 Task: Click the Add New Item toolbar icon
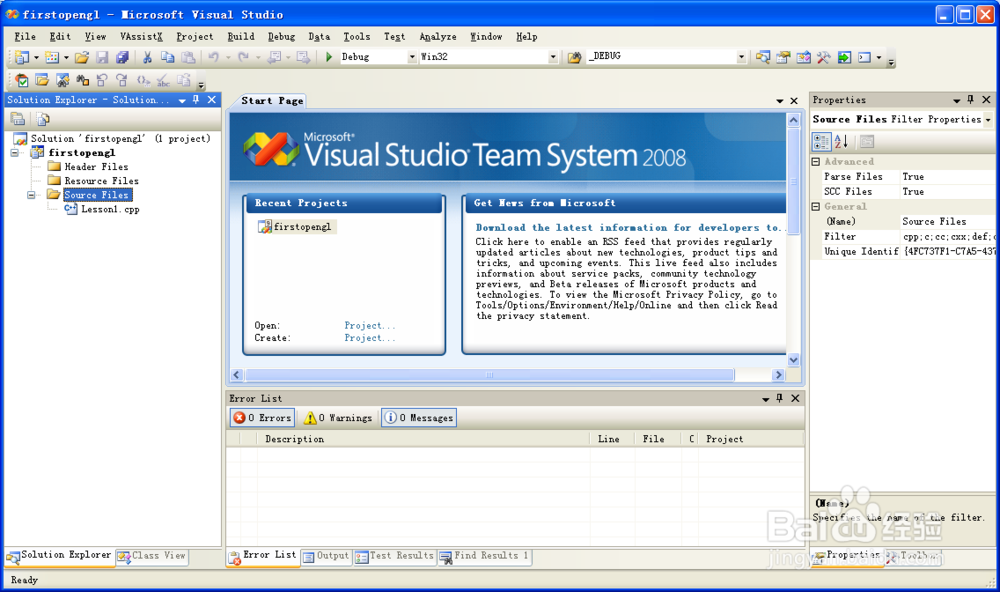[52, 57]
